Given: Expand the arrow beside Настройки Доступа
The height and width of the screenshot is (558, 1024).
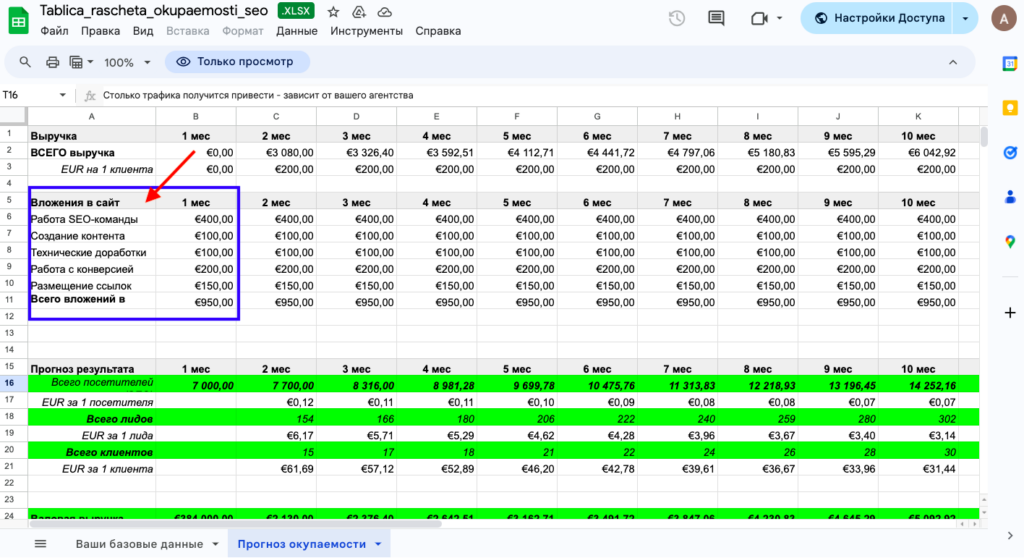Looking at the screenshot, I should (x=965, y=18).
